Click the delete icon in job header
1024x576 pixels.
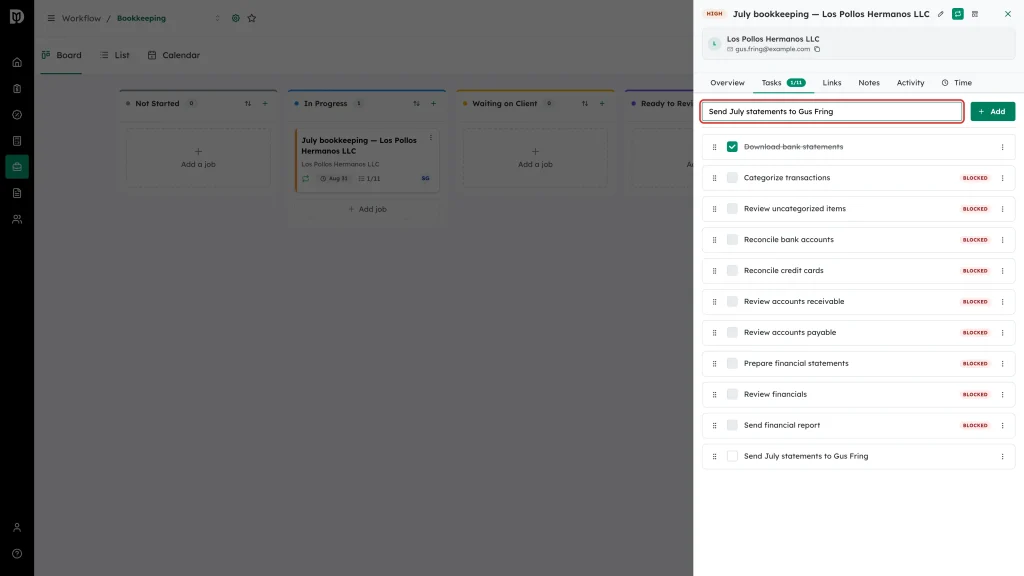pos(975,14)
